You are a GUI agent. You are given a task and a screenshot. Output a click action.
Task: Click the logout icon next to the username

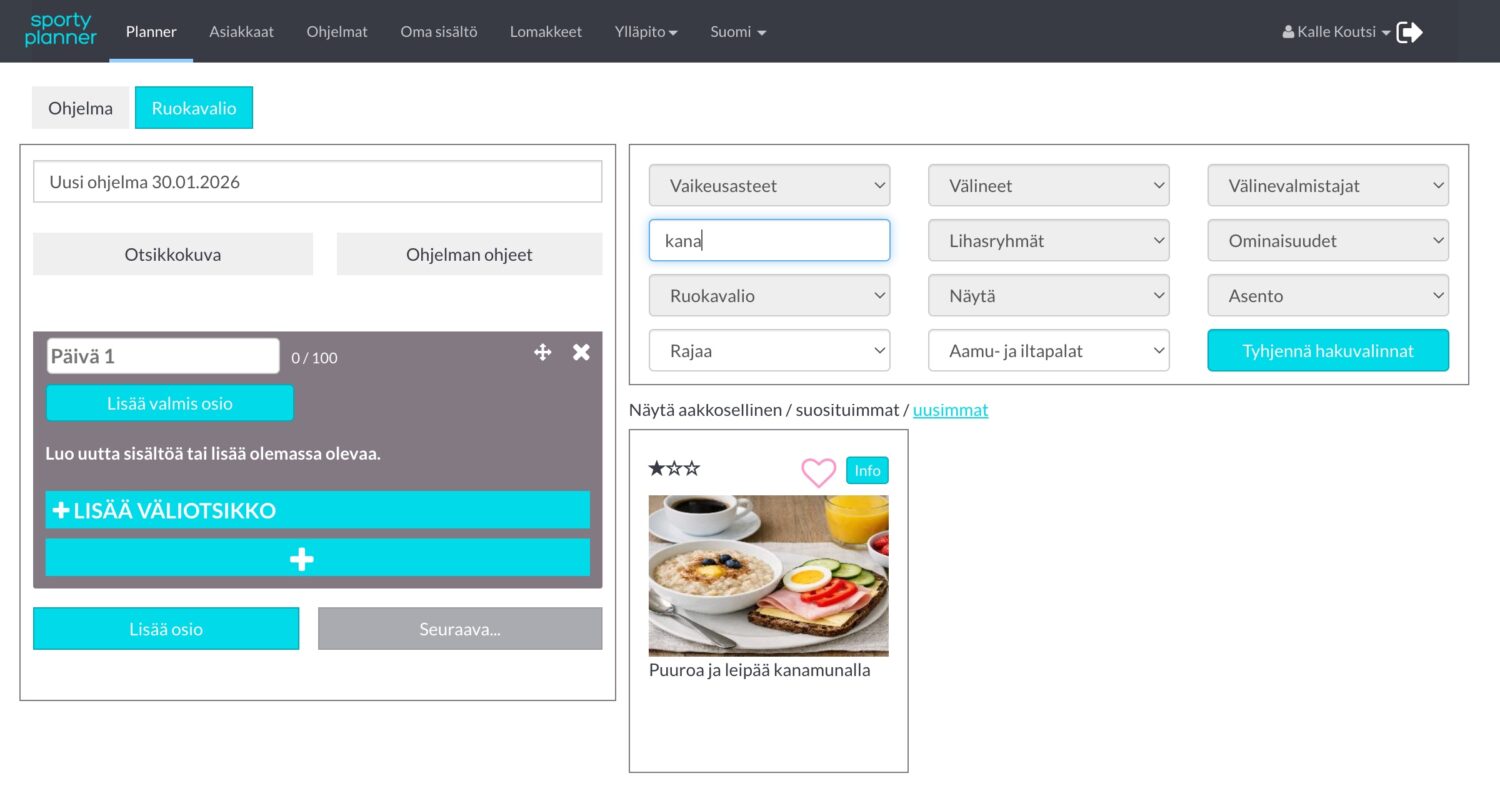click(1409, 32)
